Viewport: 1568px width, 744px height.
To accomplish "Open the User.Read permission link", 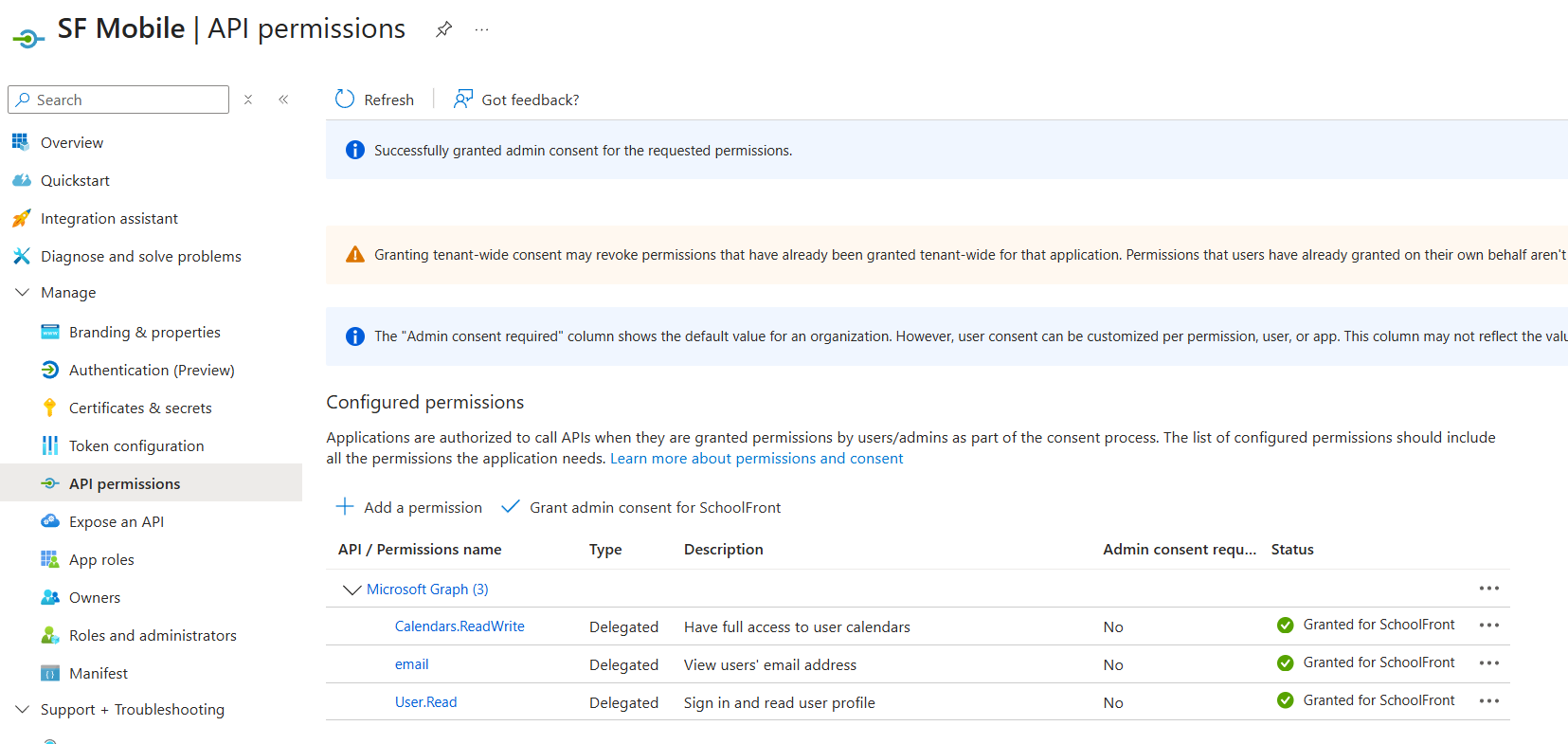I will 426,702.
